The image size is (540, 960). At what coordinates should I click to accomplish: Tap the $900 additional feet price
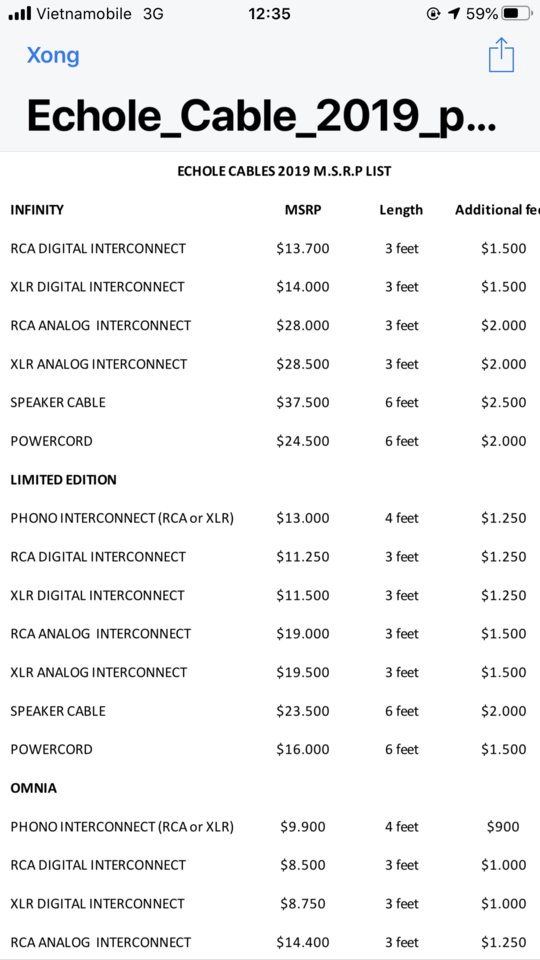pos(503,827)
